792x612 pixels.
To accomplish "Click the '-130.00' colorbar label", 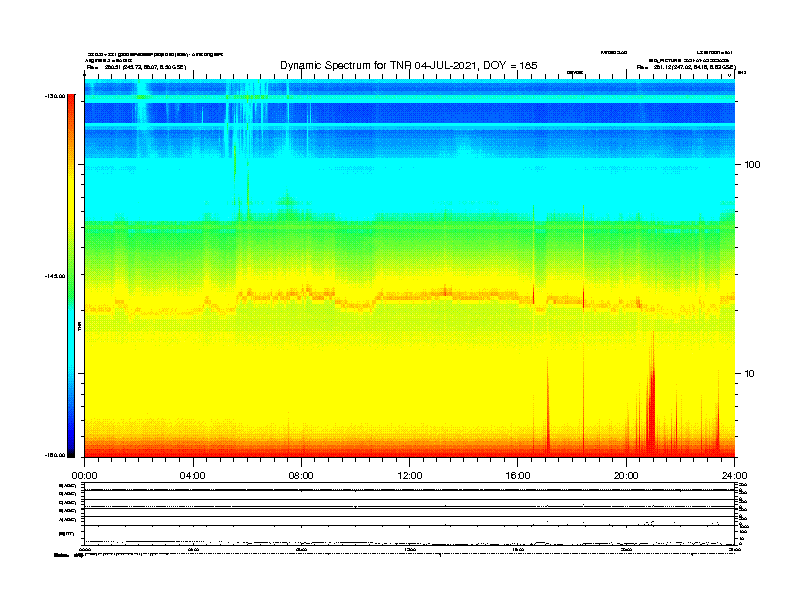I will (55, 96).
